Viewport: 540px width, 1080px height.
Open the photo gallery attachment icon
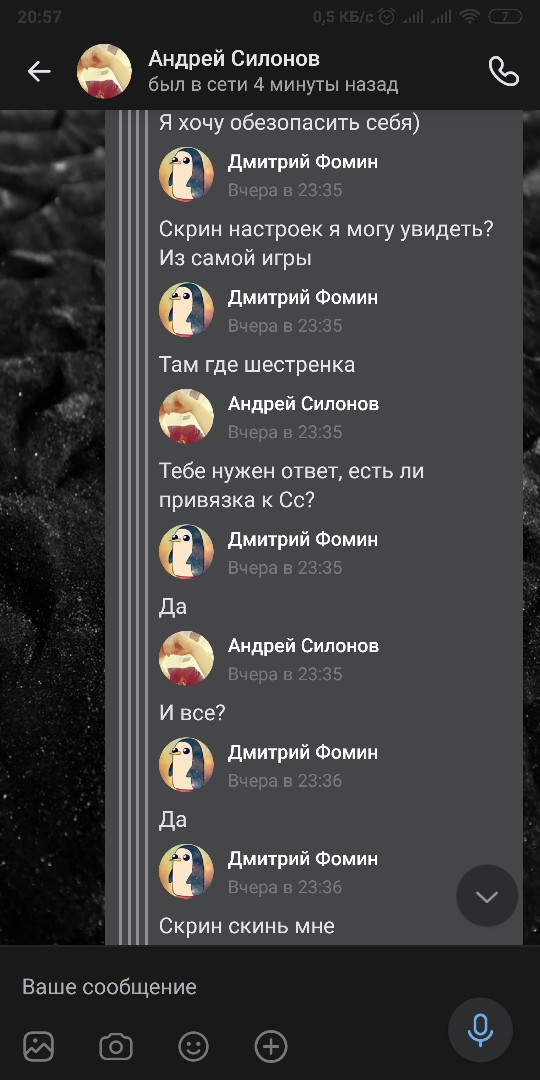tap(39, 1047)
